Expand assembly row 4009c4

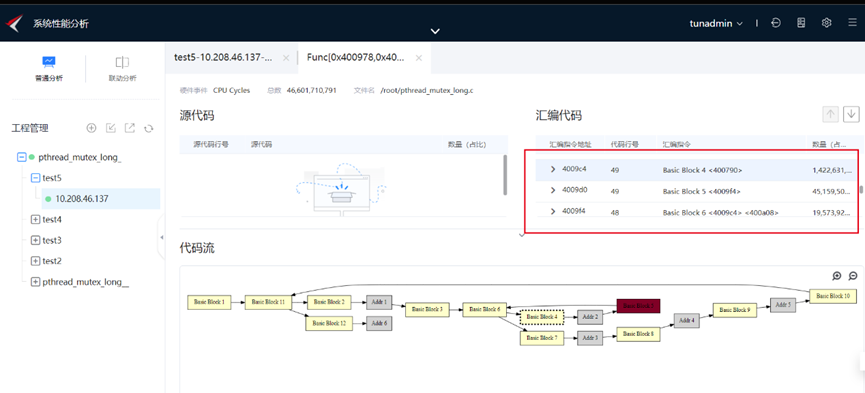pos(553,169)
